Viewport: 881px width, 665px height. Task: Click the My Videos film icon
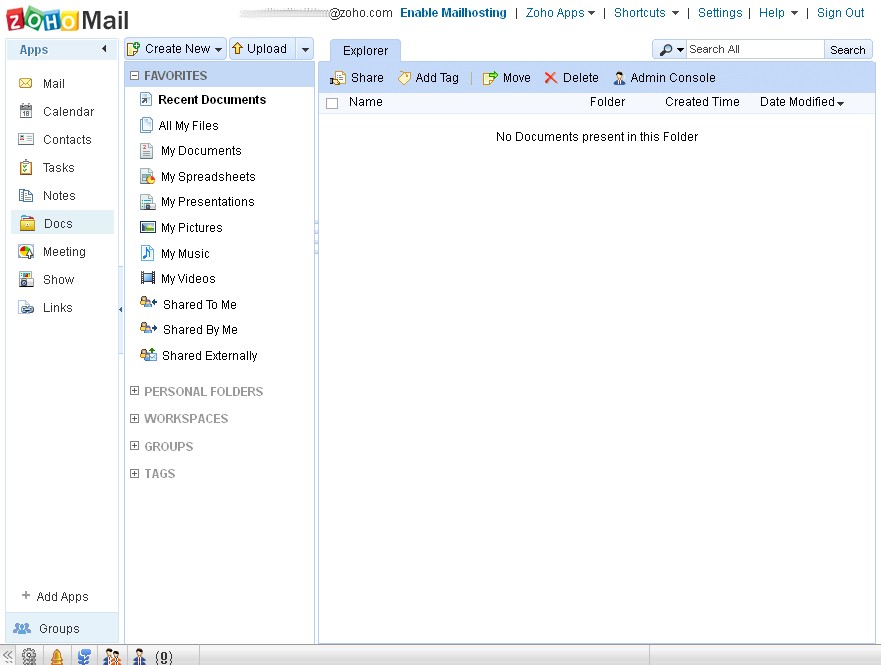148,278
